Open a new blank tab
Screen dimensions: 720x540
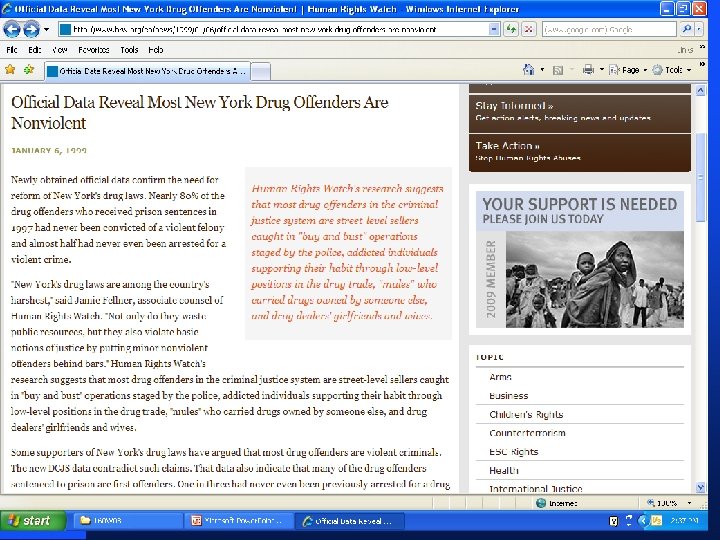pyautogui.click(x=261, y=72)
